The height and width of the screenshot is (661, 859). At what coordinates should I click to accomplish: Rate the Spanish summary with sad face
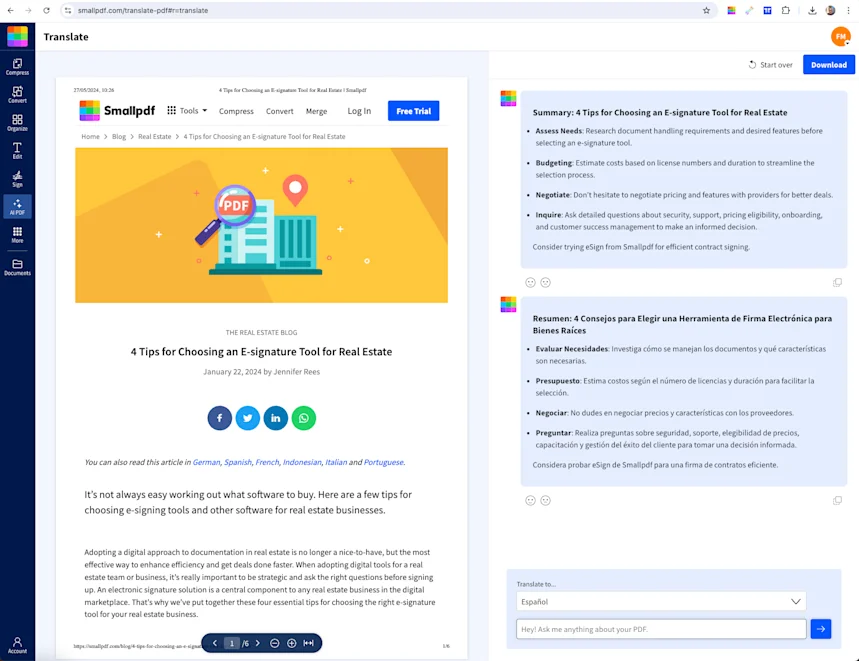(546, 501)
